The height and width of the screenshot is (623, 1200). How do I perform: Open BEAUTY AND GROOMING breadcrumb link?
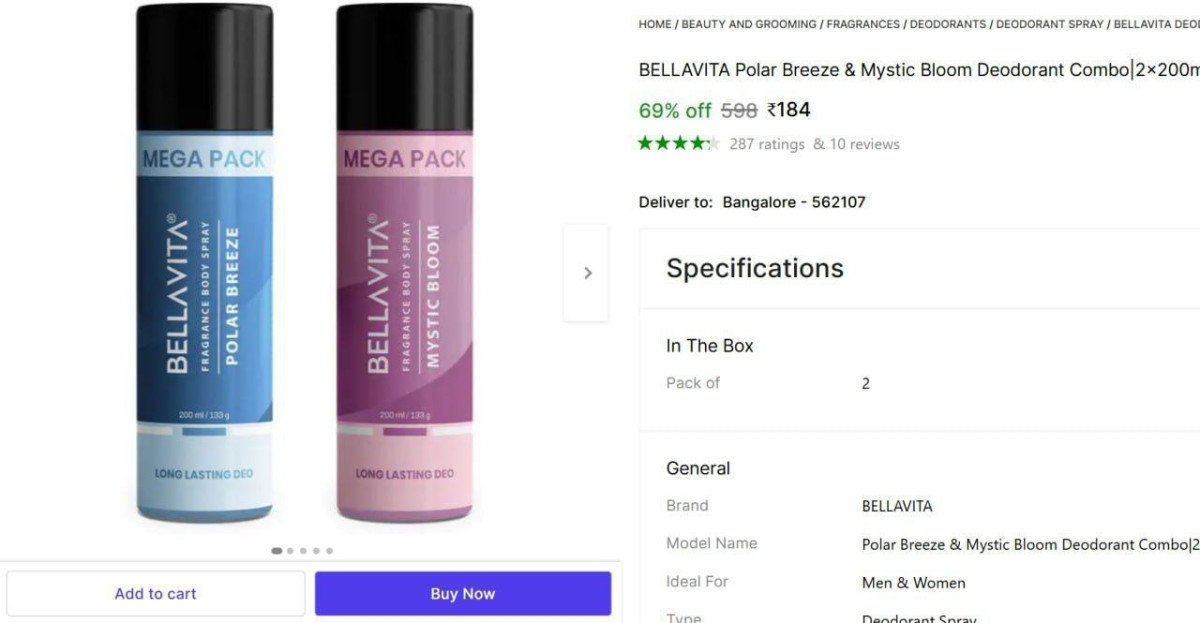coord(749,24)
